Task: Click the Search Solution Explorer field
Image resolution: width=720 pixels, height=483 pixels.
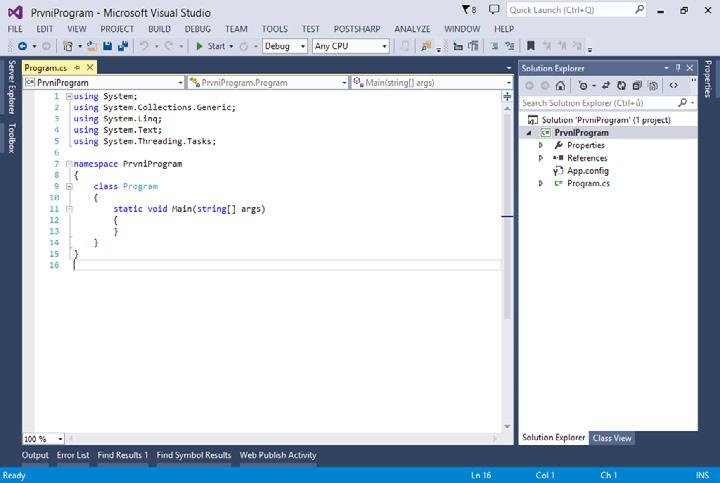Action: (x=608, y=103)
